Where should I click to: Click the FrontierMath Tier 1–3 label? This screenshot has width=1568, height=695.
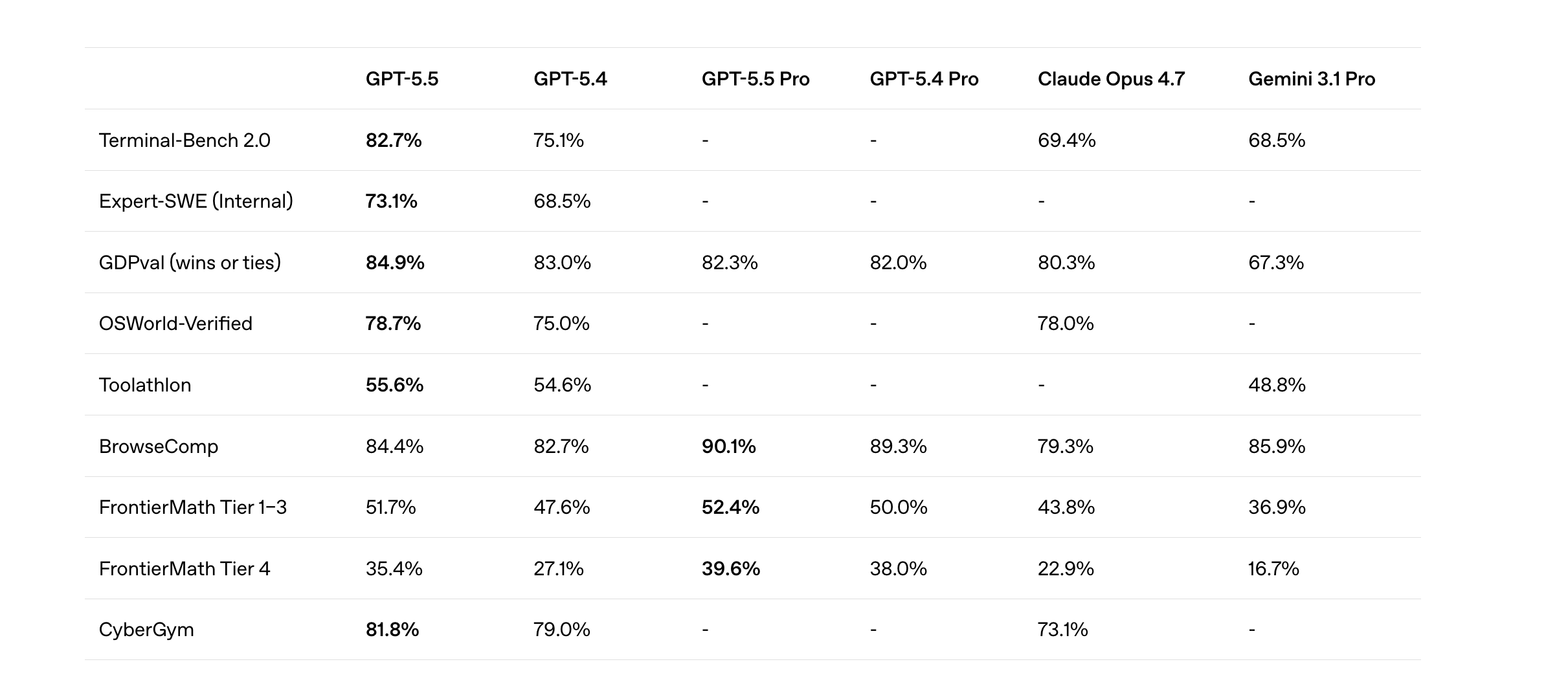click(193, 507)
